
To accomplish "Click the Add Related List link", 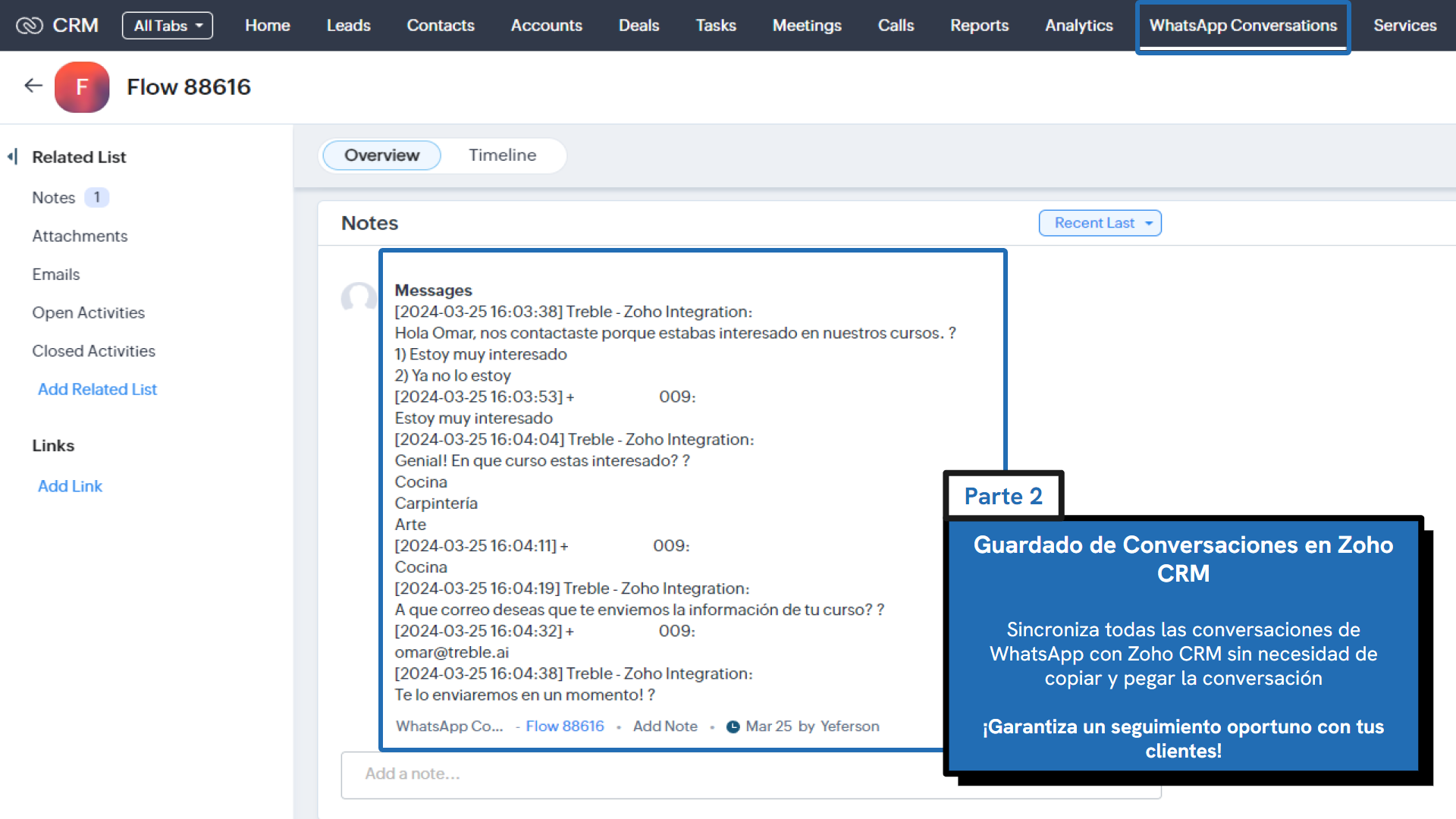I will pos(97,389).
